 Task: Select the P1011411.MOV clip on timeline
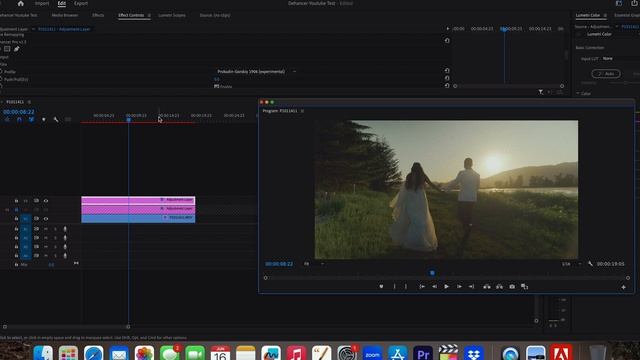pyautogui.click(x=138, y=218)
